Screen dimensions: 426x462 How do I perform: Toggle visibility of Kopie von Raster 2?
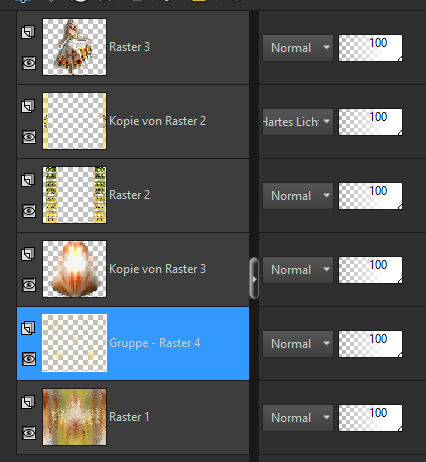[29, 137]
